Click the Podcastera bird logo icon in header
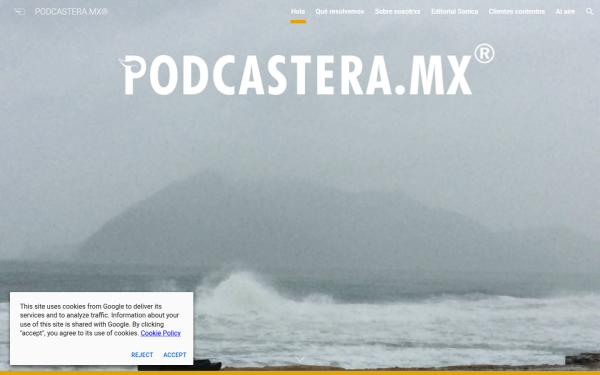This screenshot has height=375, width=600. click(x=20, y=12)
